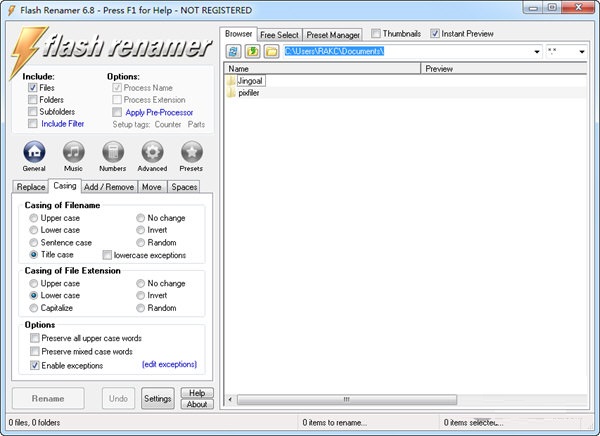Image resolution: width=600 pixels, height=436 pixels.
Task: Select No change for filename casing
Action: point(140,218)
